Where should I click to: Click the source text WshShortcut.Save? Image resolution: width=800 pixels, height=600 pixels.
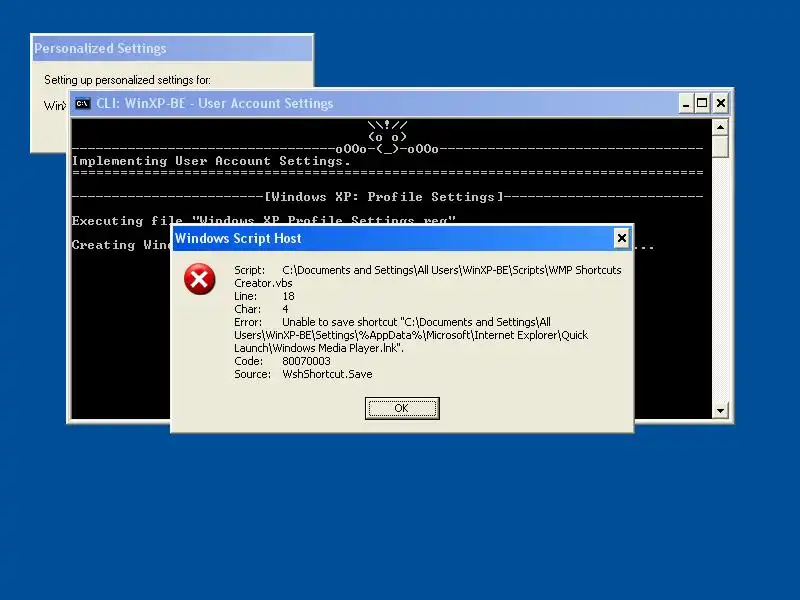(x=327, y=374)
